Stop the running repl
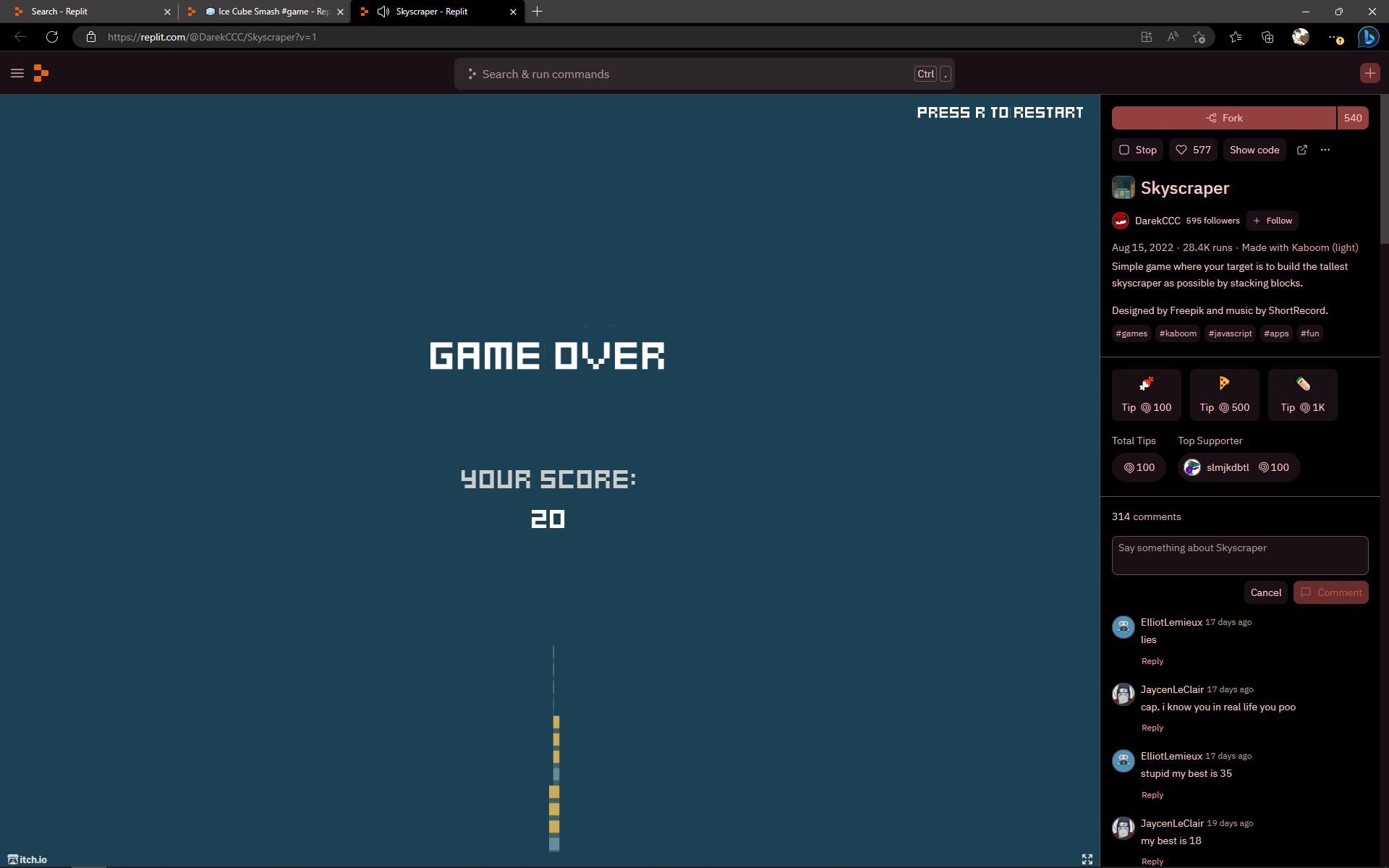 pos(1137,150)
